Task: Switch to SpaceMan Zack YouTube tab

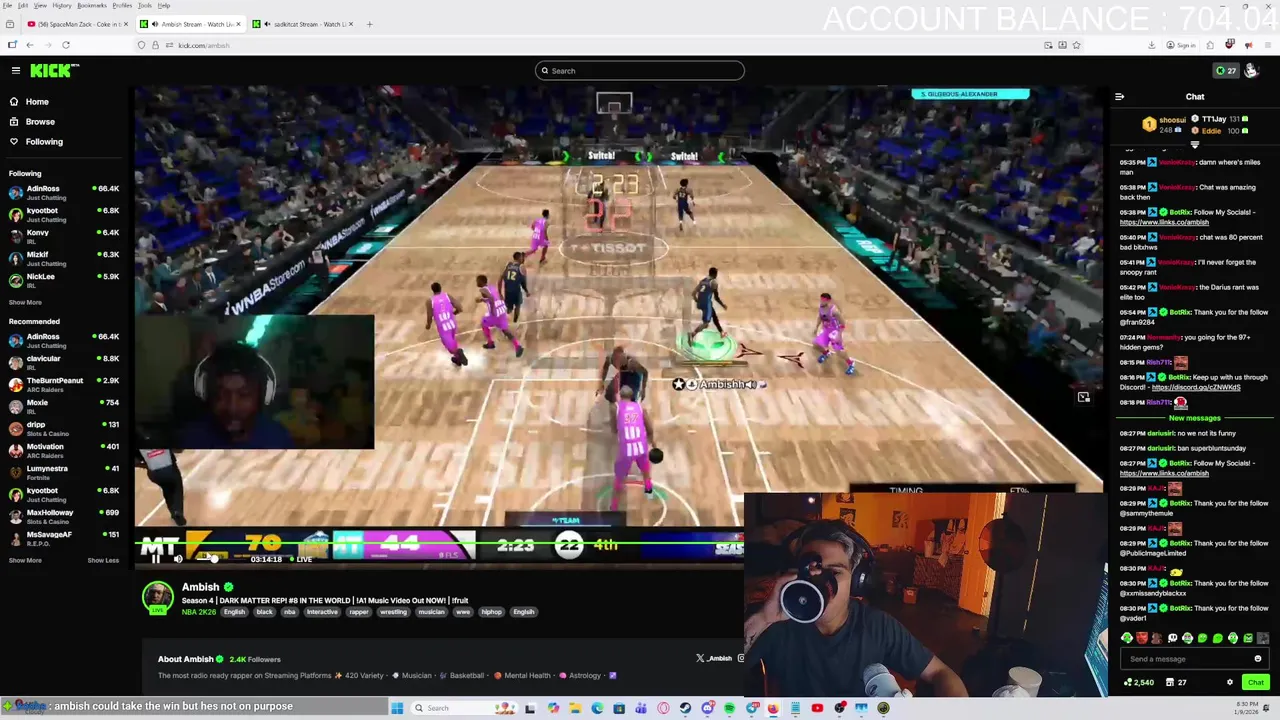Action: [x=77, y=24]
